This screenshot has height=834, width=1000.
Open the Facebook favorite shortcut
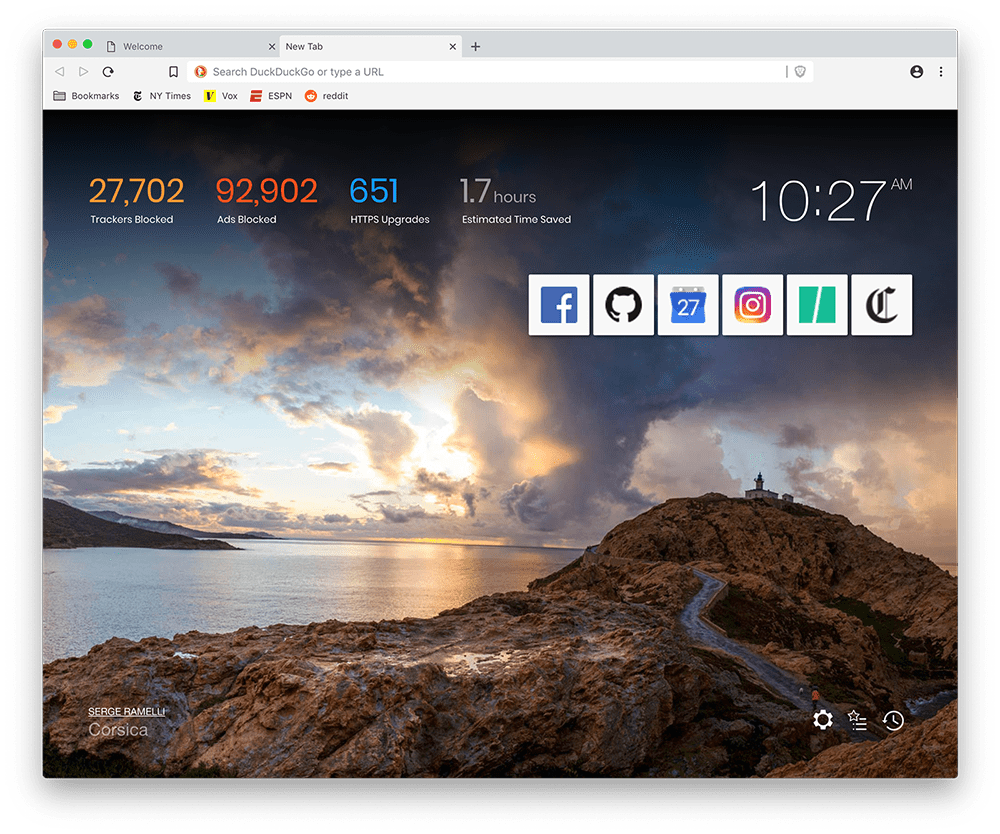pyautogui.click(x=559, y=305)
